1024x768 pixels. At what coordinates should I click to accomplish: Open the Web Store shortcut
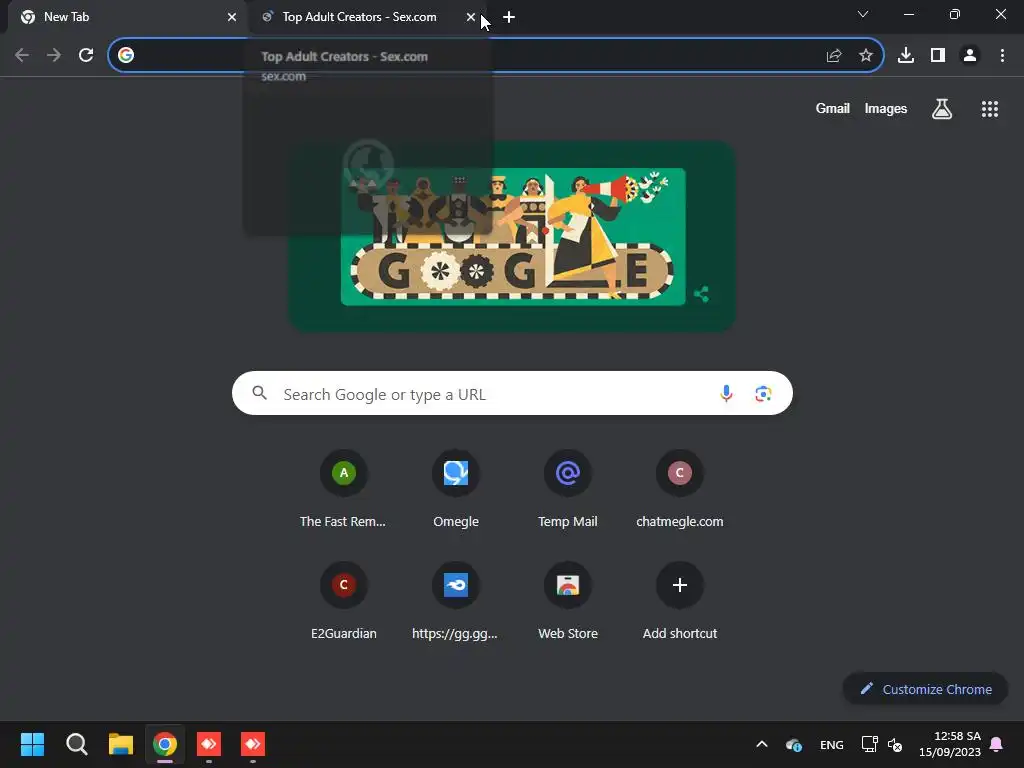[x=568, y=601]
